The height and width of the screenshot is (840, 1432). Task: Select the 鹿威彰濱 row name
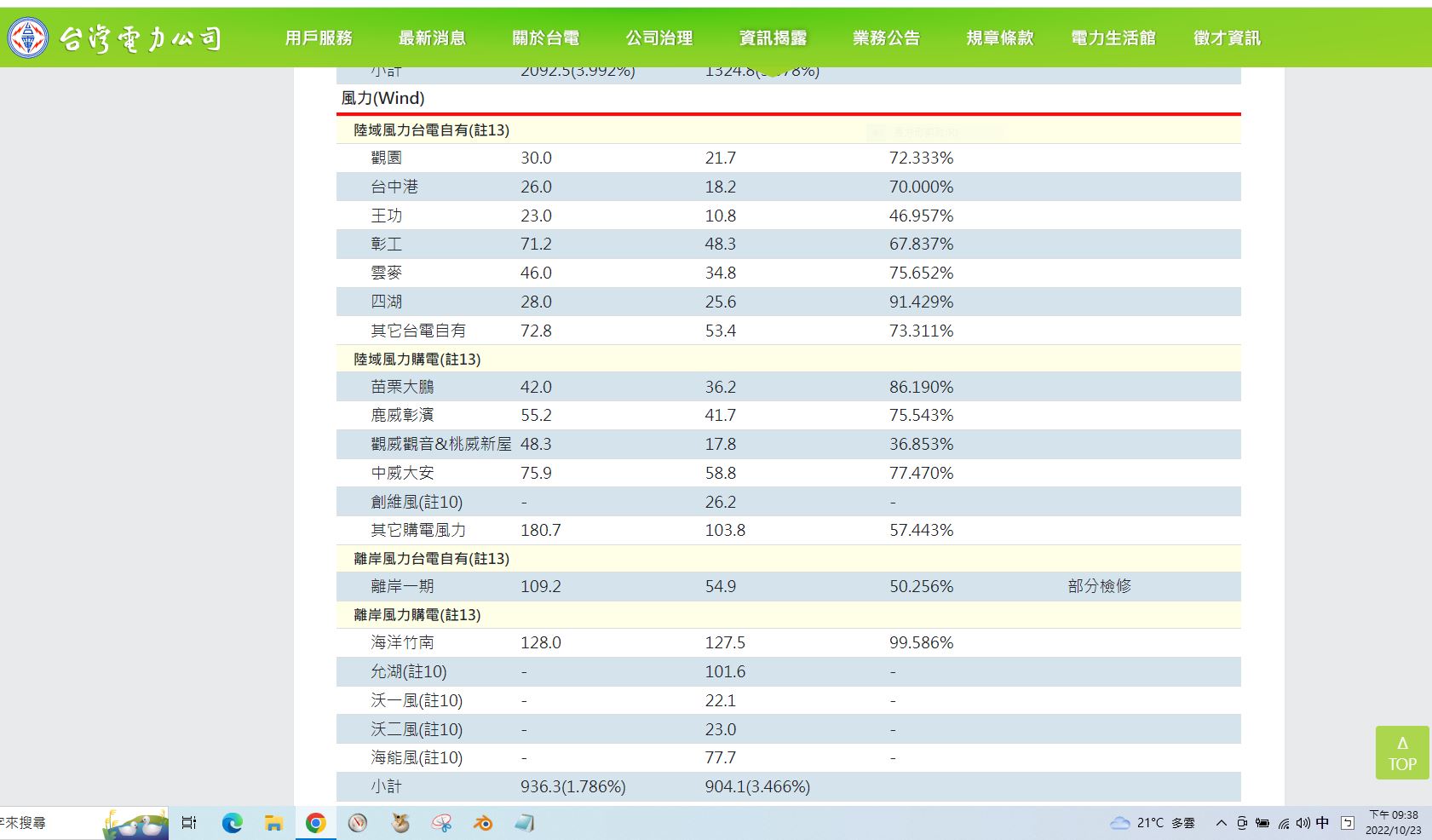(402, 415)
